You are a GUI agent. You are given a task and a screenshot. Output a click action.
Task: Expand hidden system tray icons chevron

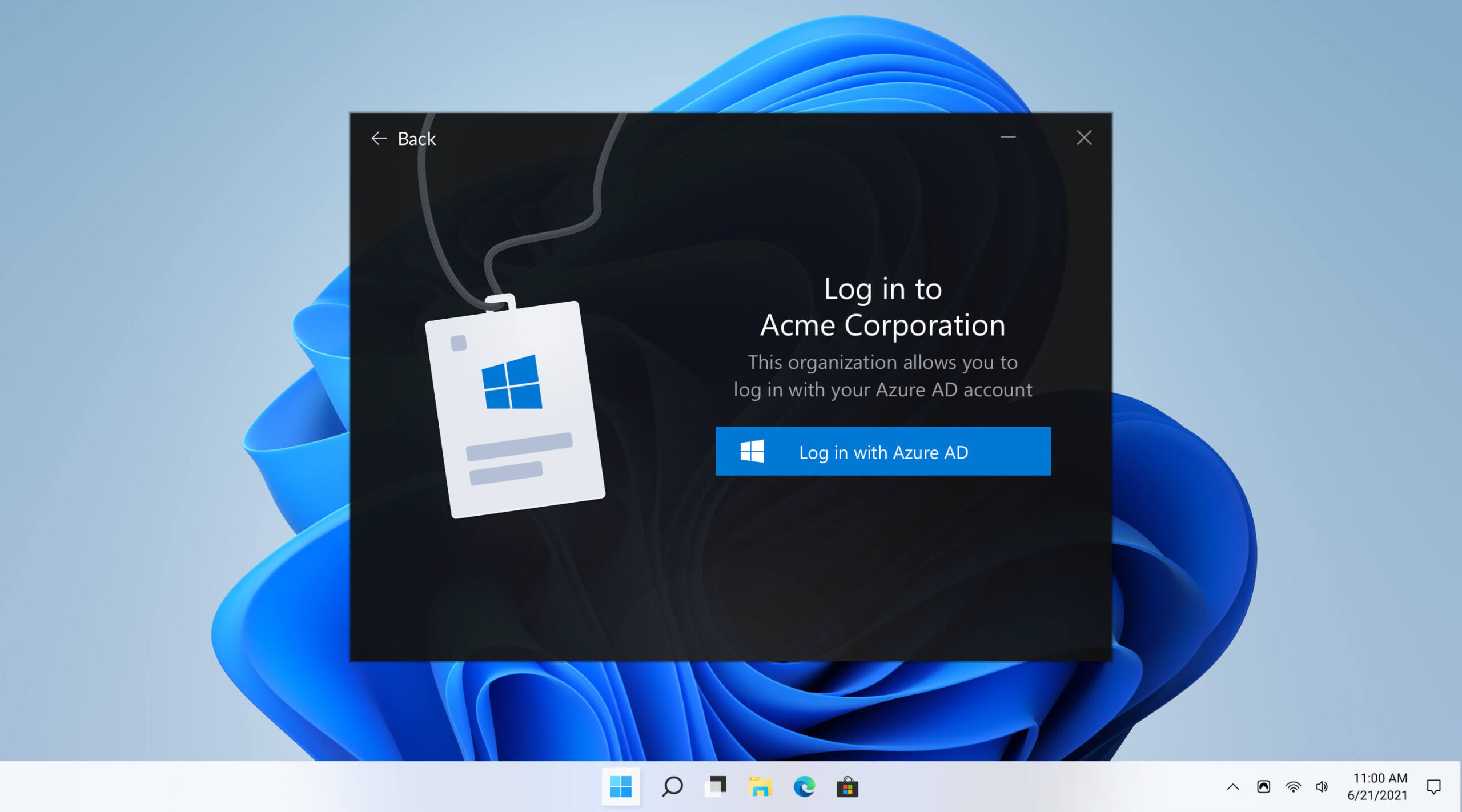[x=1232, y=787]
